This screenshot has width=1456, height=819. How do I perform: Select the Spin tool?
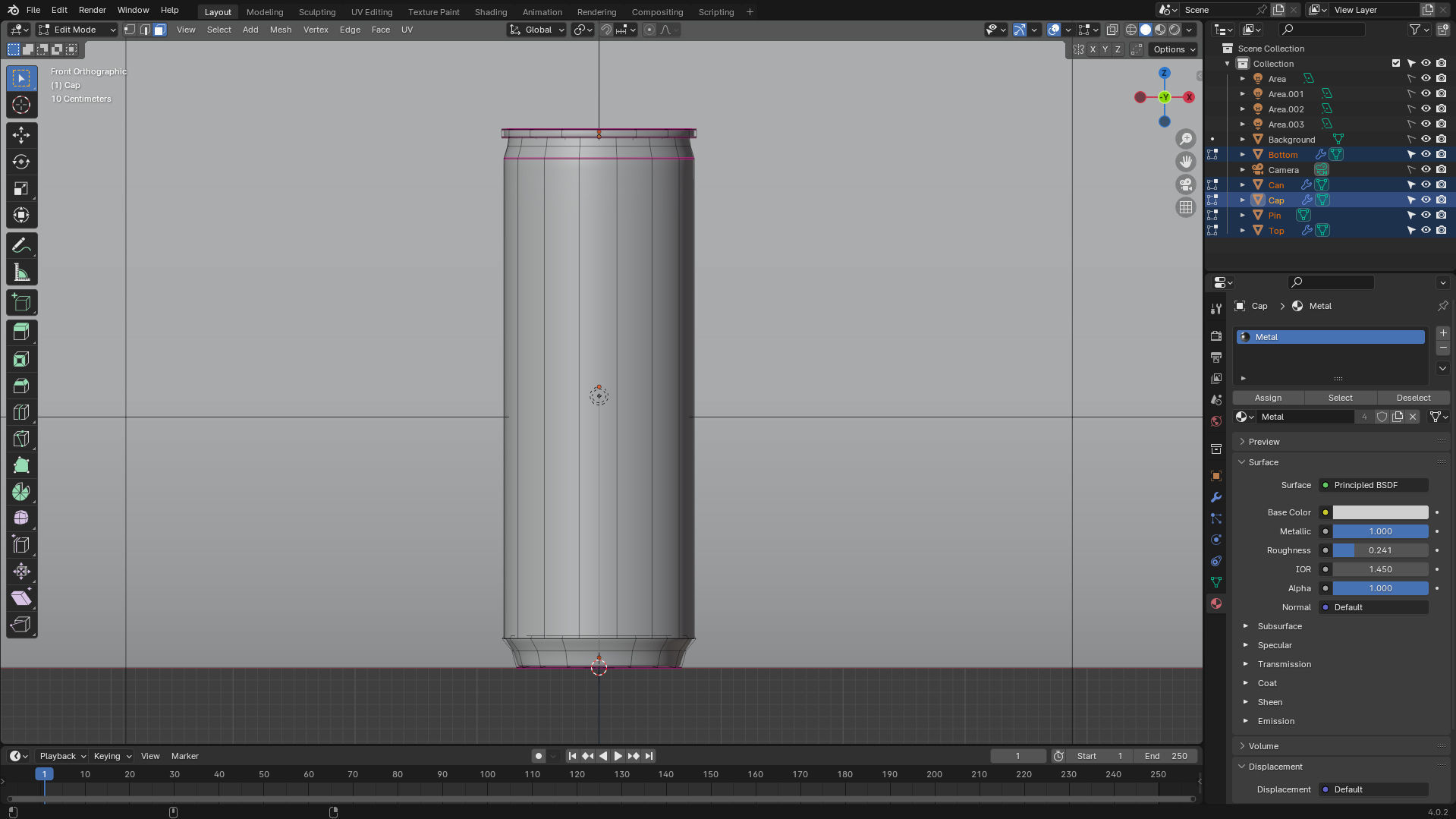[21, 492]
